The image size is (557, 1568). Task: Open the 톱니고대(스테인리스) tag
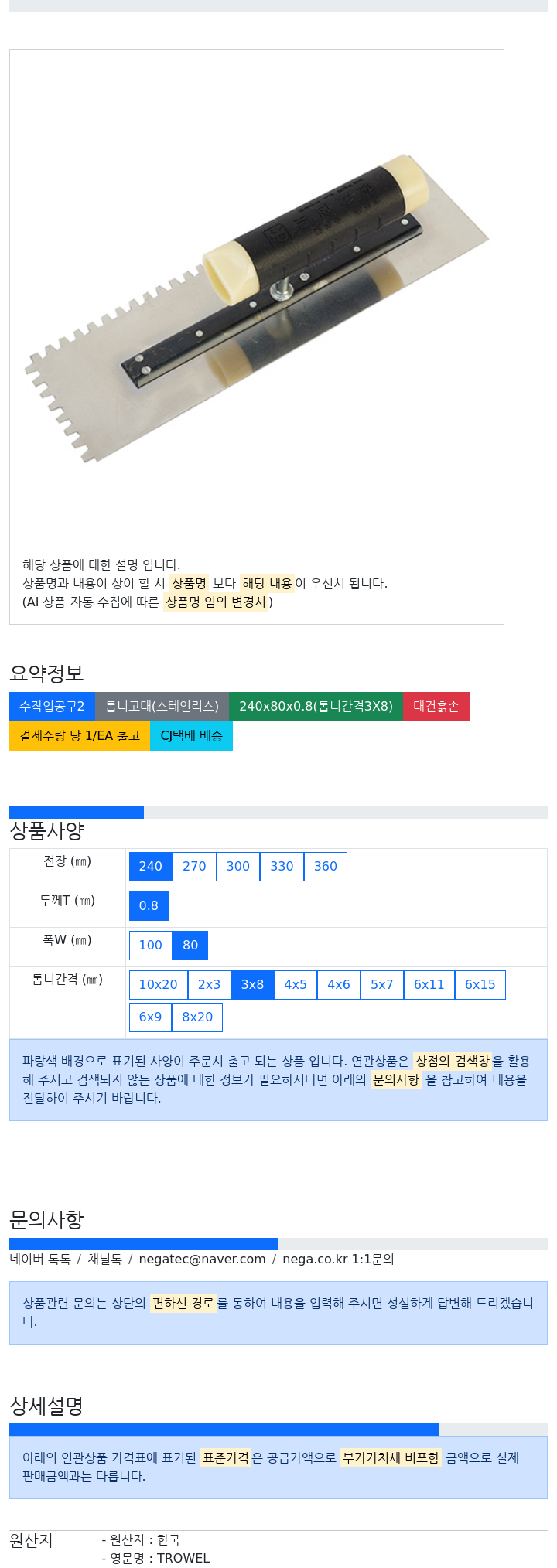(x=162, y=707)
